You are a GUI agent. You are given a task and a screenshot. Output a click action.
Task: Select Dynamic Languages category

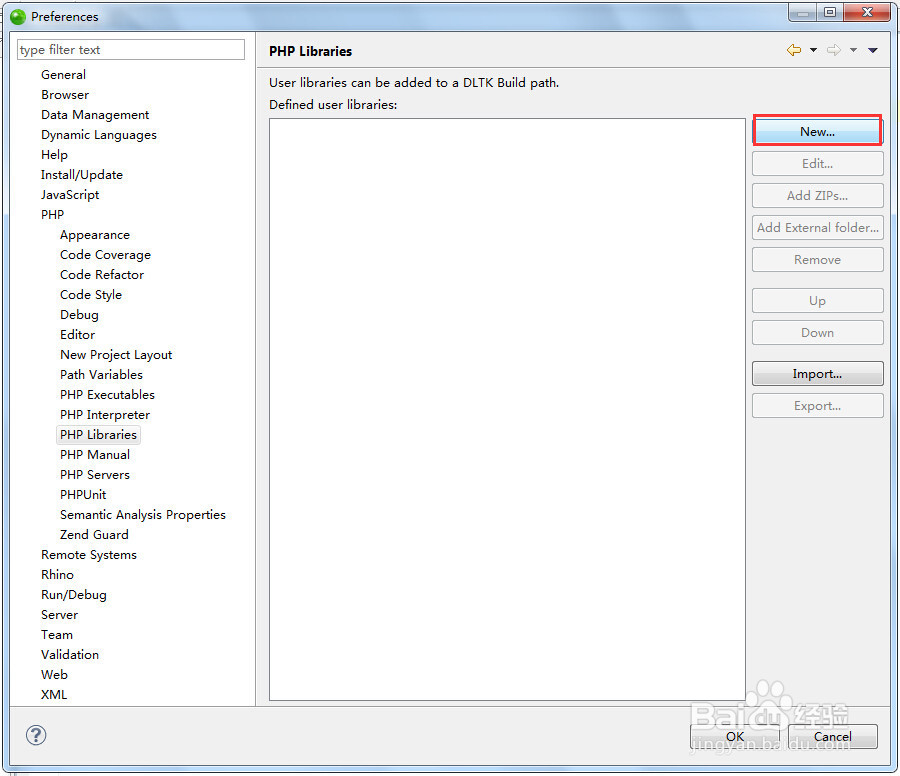[99, 135]
